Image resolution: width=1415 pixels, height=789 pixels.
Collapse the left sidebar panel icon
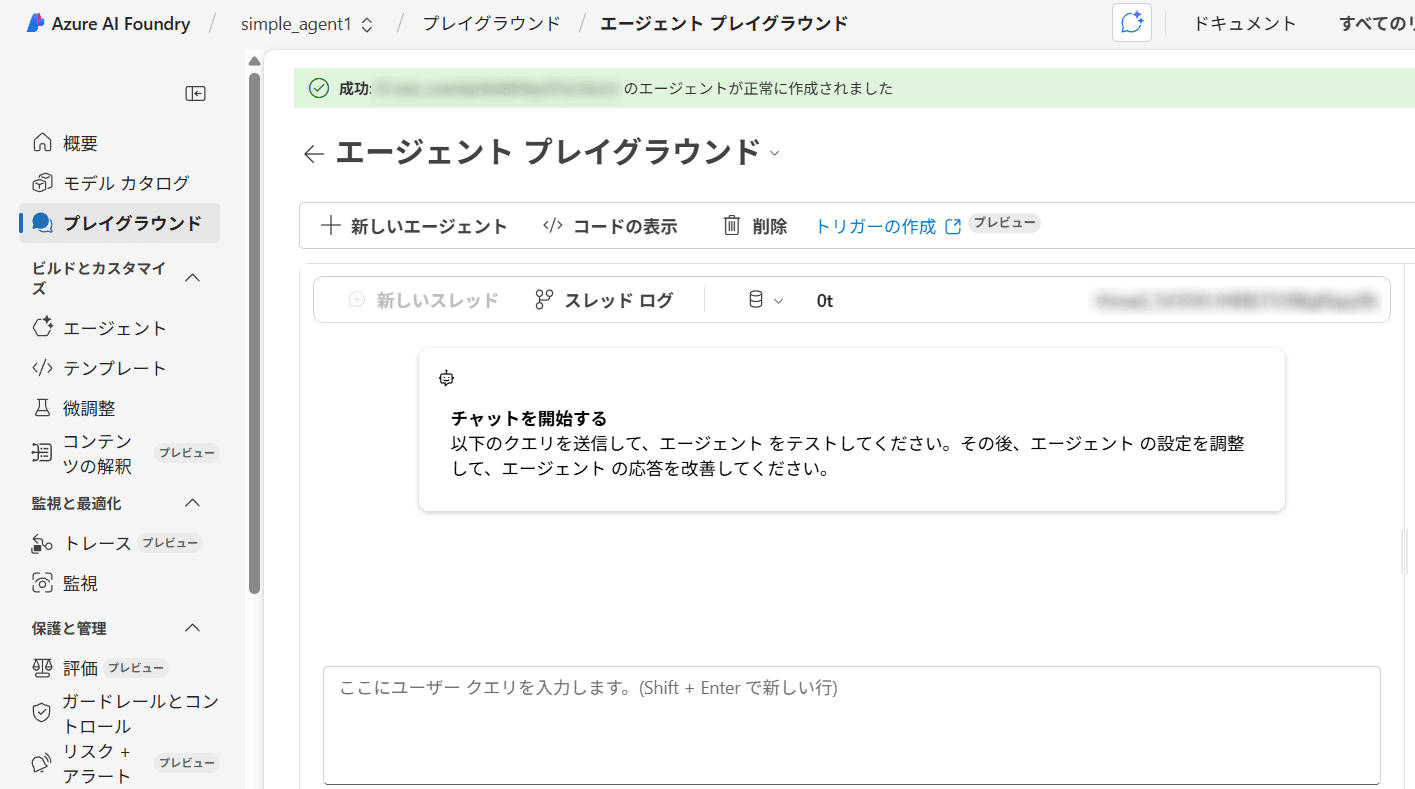tap(196, 93)
